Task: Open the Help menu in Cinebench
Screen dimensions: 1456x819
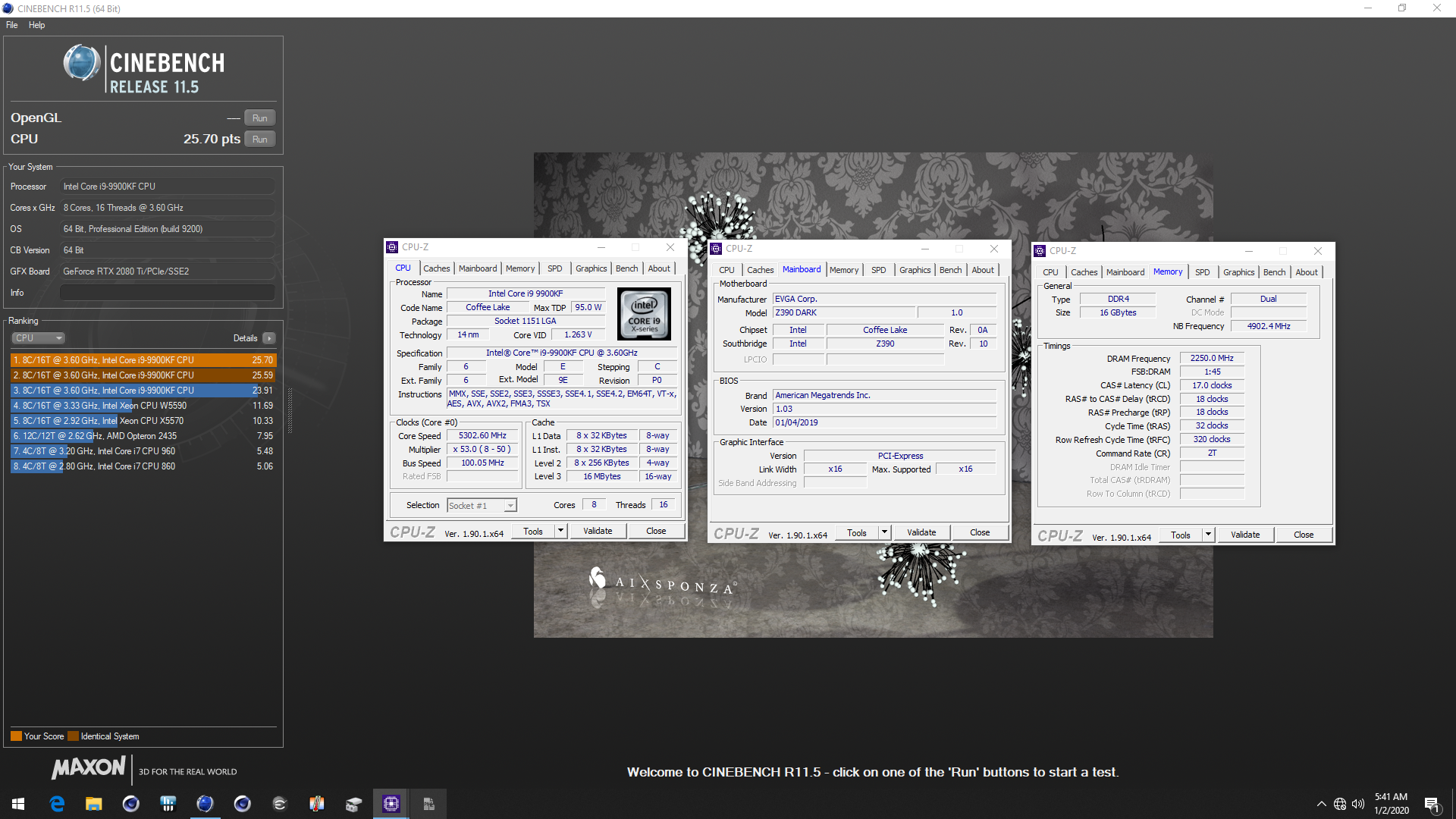Action: pos(37,25)
